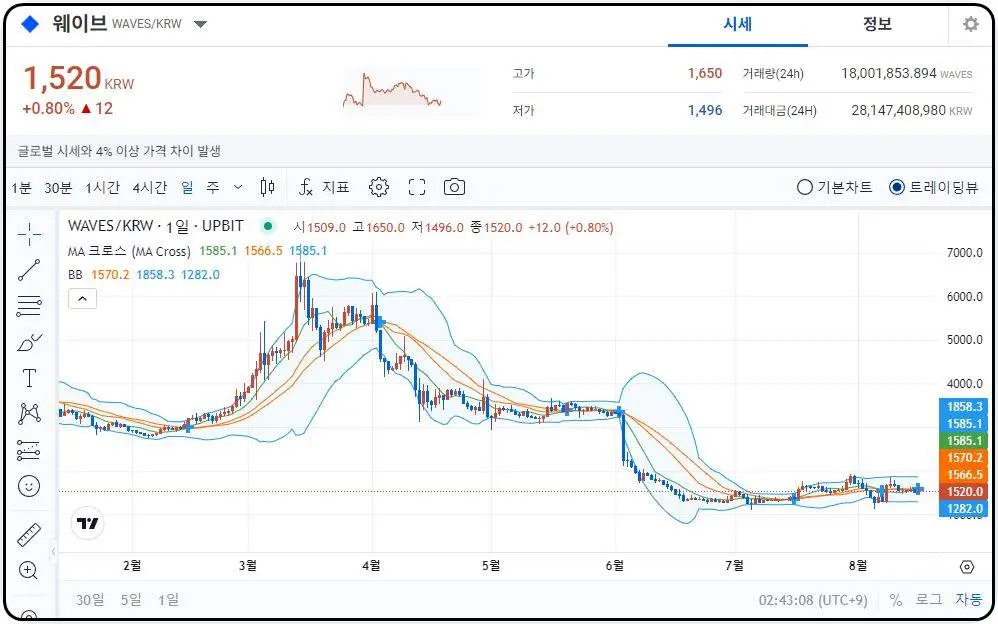Toggle fullscreen chart mode
The image size is (998, 624).
417,187
